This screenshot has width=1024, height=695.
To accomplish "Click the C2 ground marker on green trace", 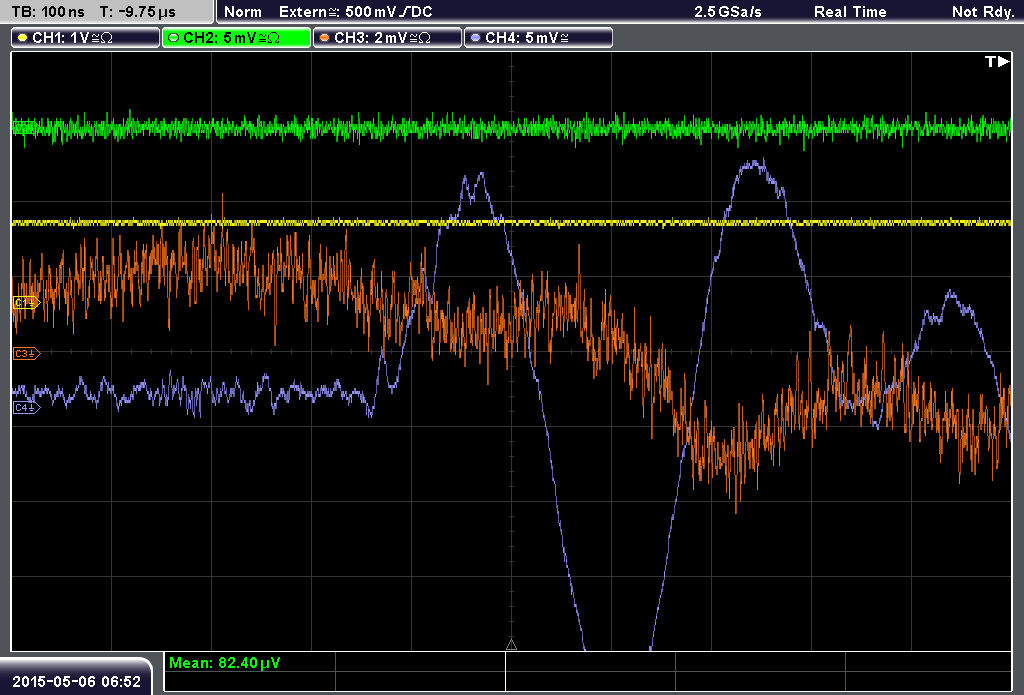I will point(25,127).
